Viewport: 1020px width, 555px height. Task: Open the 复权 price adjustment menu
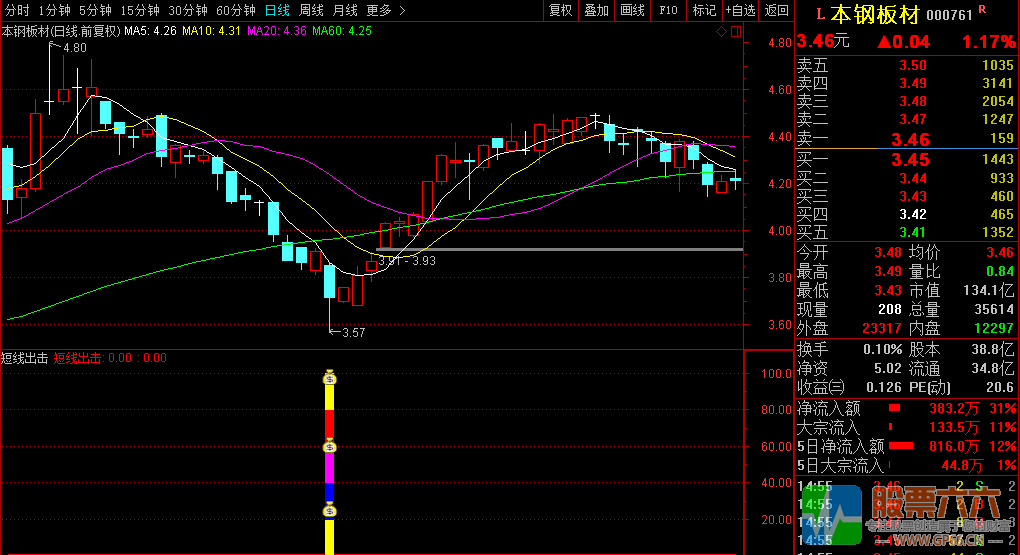(x=561, y=10)
